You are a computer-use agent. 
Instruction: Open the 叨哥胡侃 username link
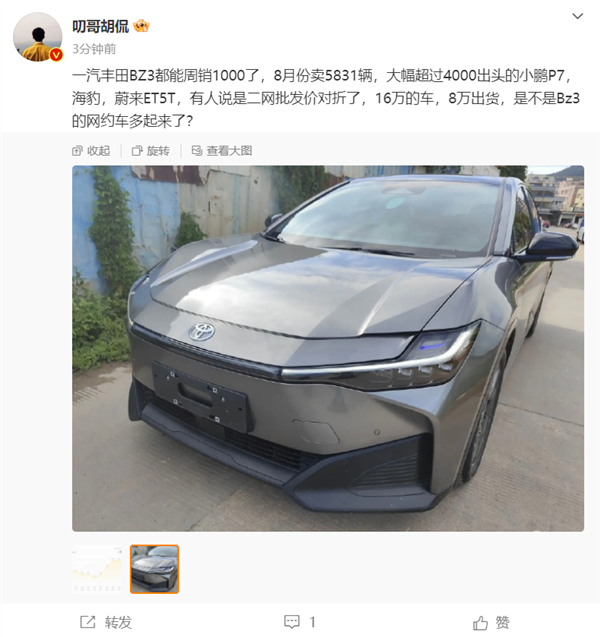[100, 26]
